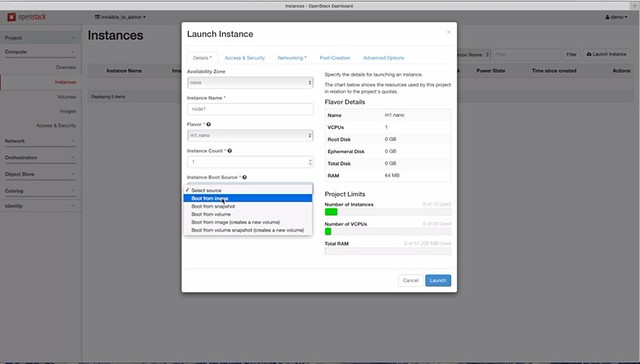This screenshot has width=640, height=364.
Task: Click the Launch Instance button in the page header
Action: click(x=607, y=54)
